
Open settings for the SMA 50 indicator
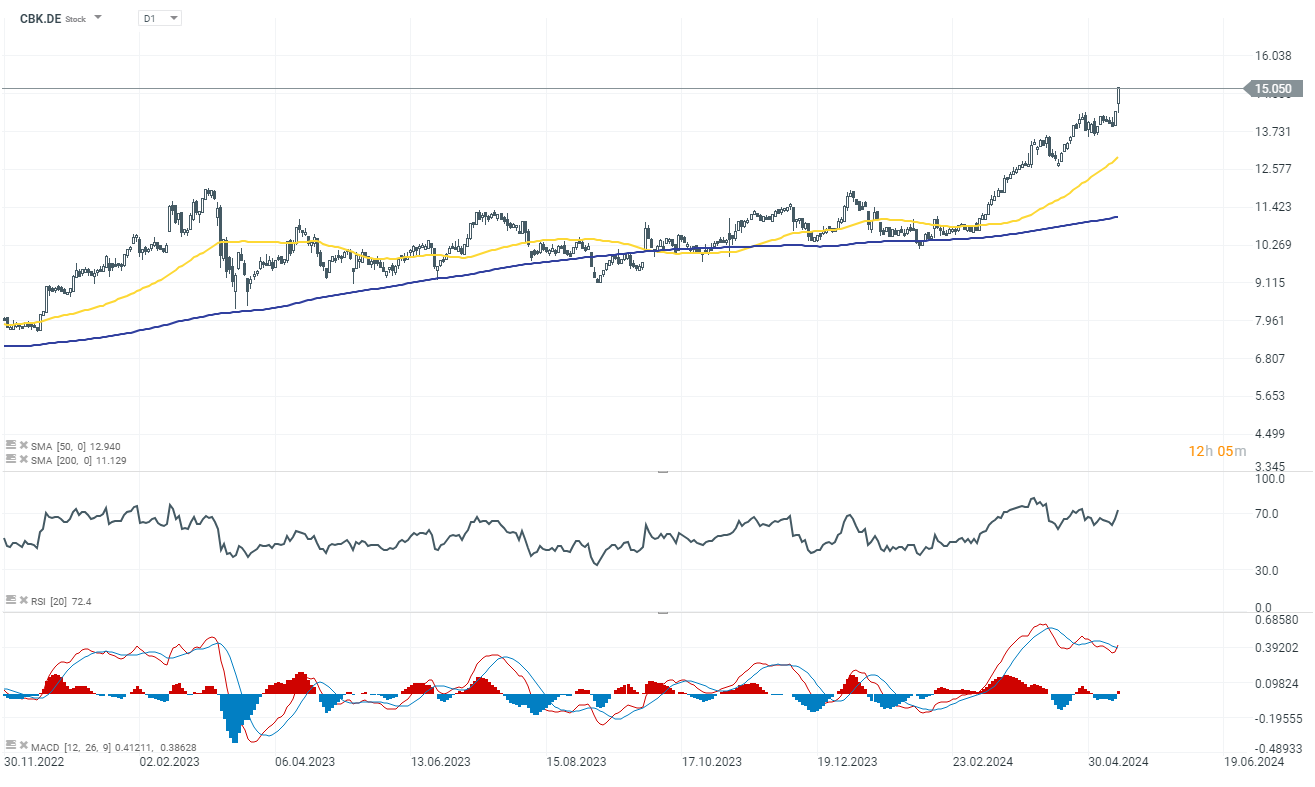coord(10,446)
